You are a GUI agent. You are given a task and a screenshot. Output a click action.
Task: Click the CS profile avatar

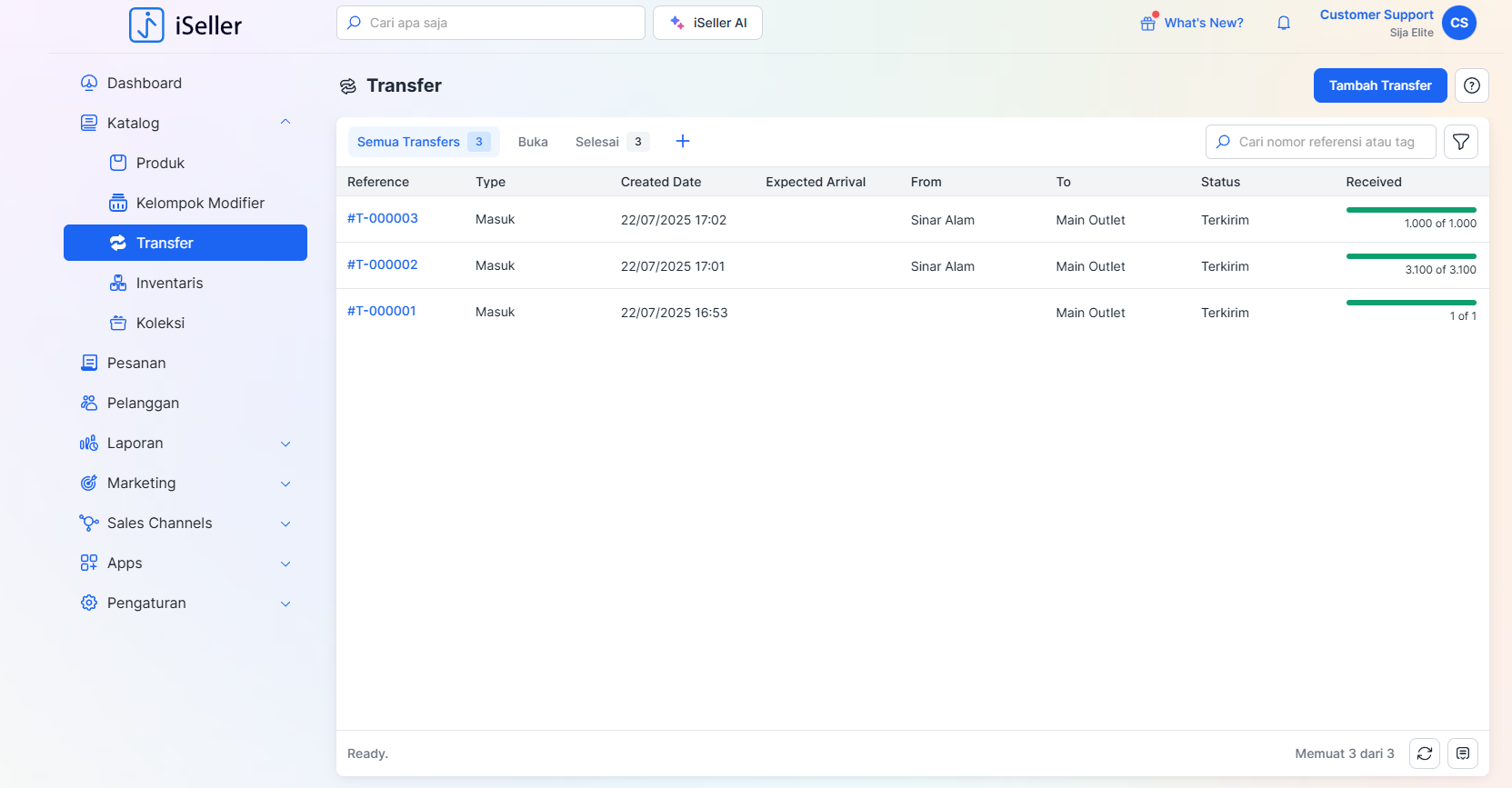click(x=1458, y=23)
